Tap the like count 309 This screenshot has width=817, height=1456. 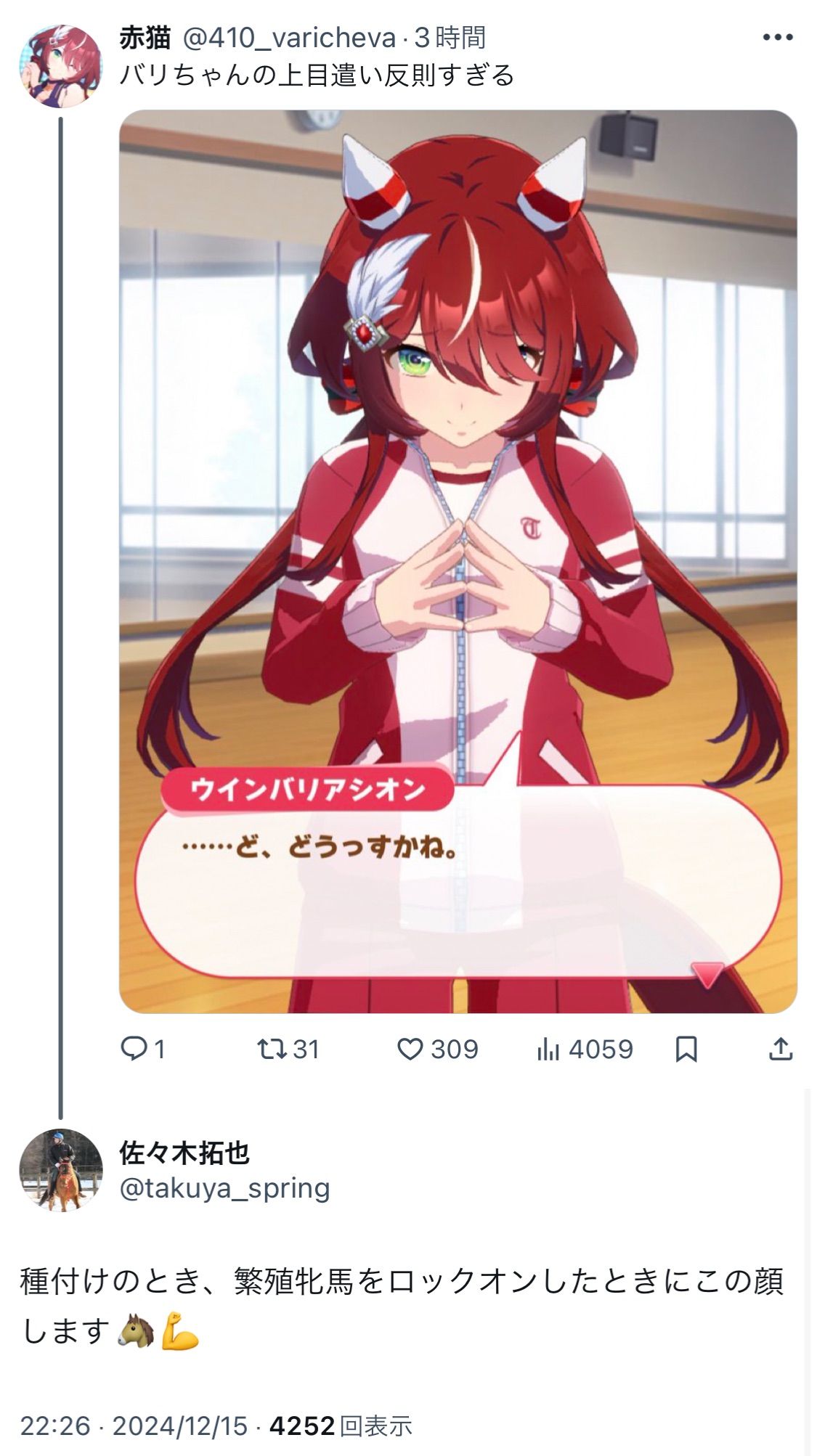(455, 1049)
